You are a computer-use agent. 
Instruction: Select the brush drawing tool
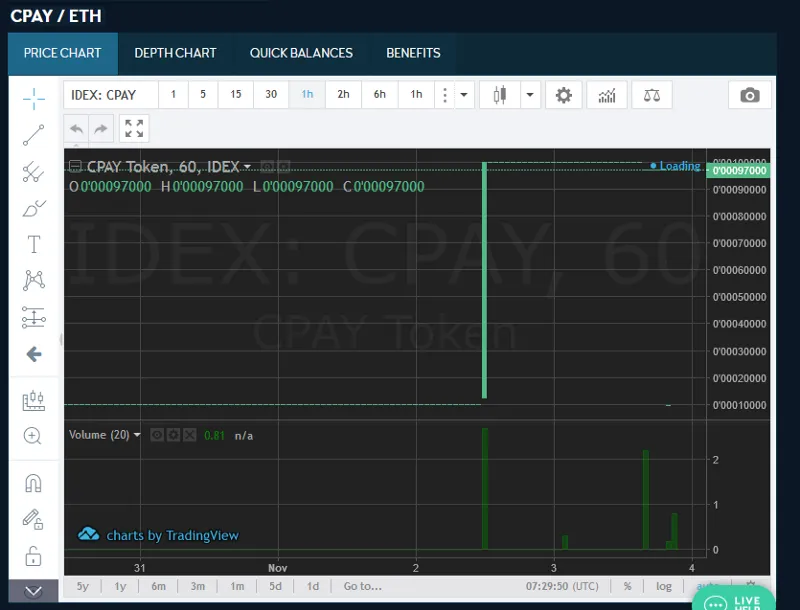pos(34,208)
